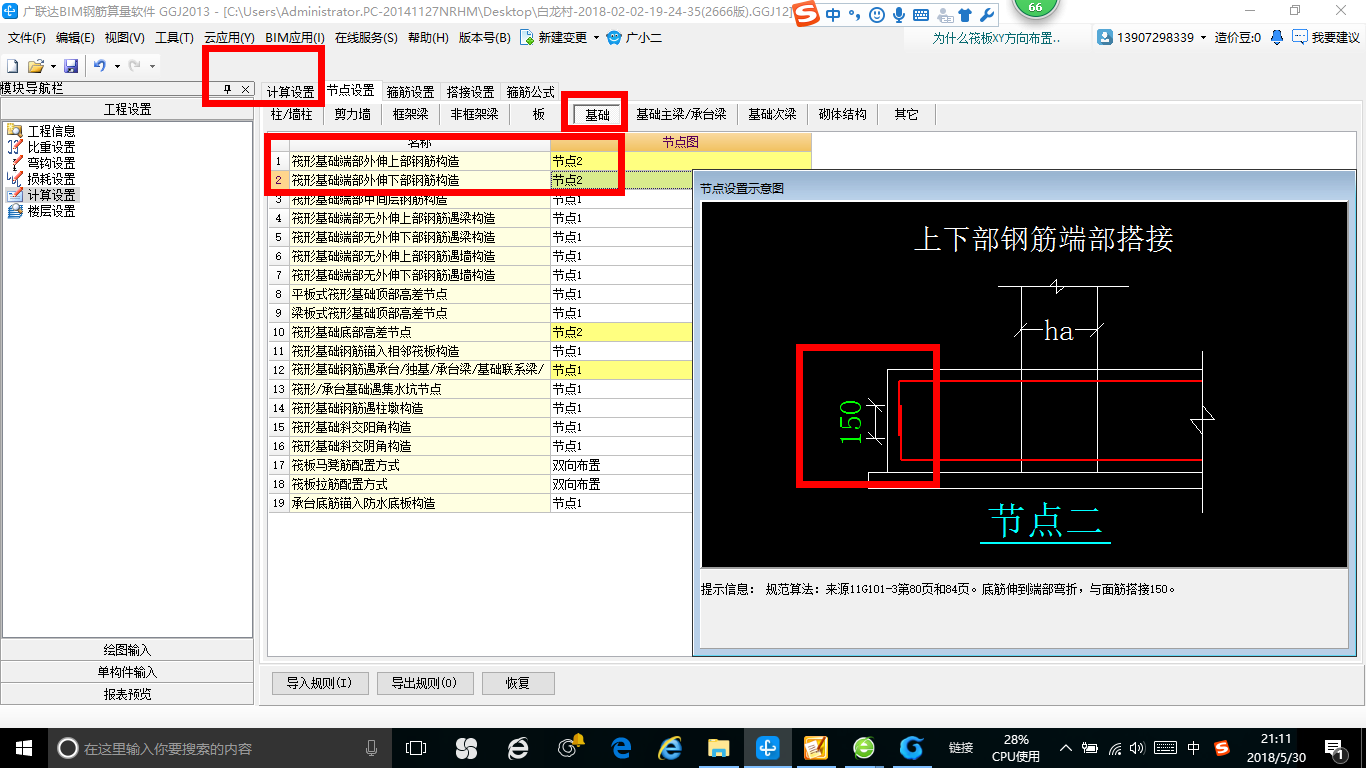Open the 帮助(H) menu
This screenshot has height=768, width=1366.
(x=428, y=38)
